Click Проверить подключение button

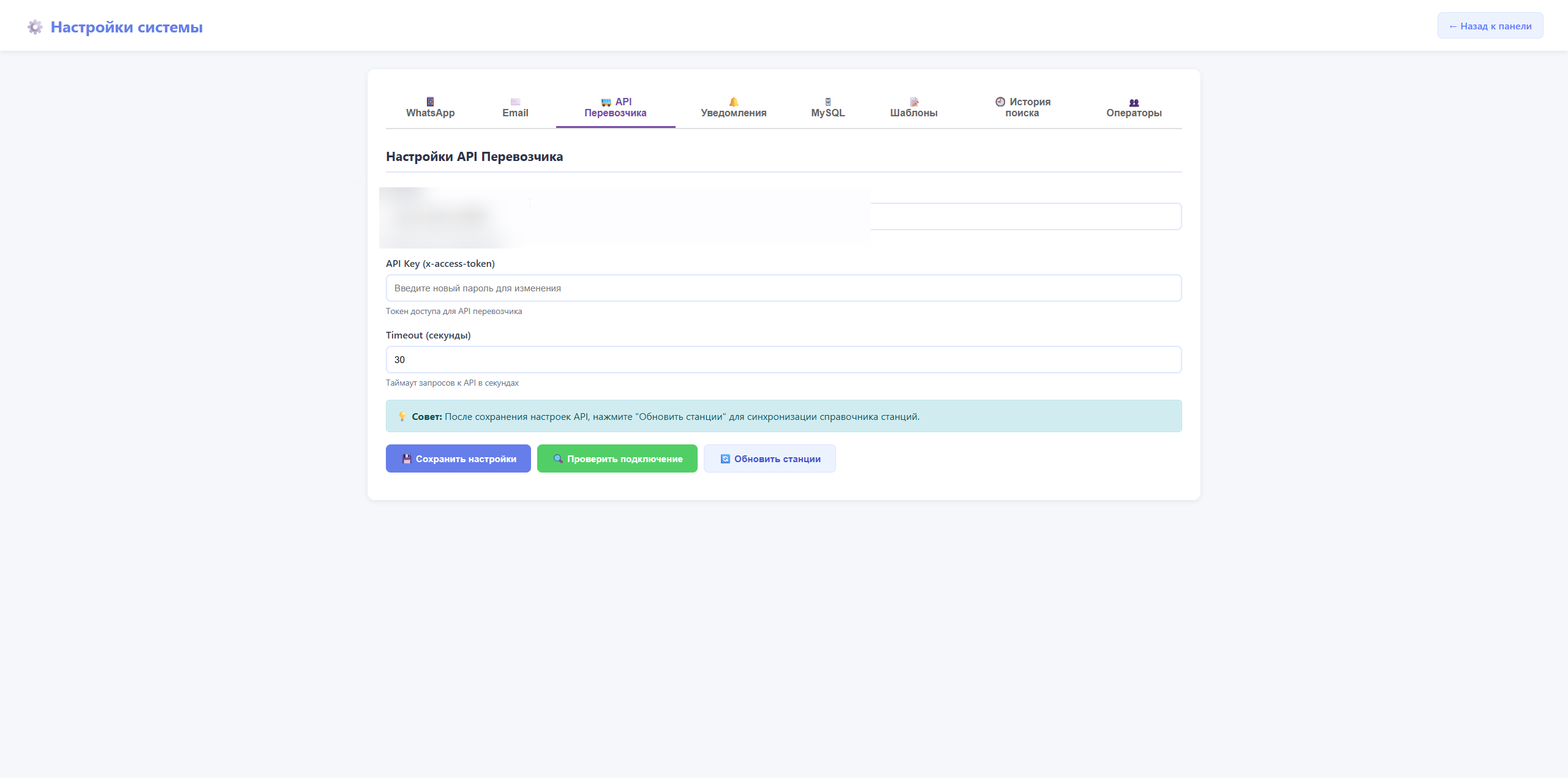coord(617,458)
